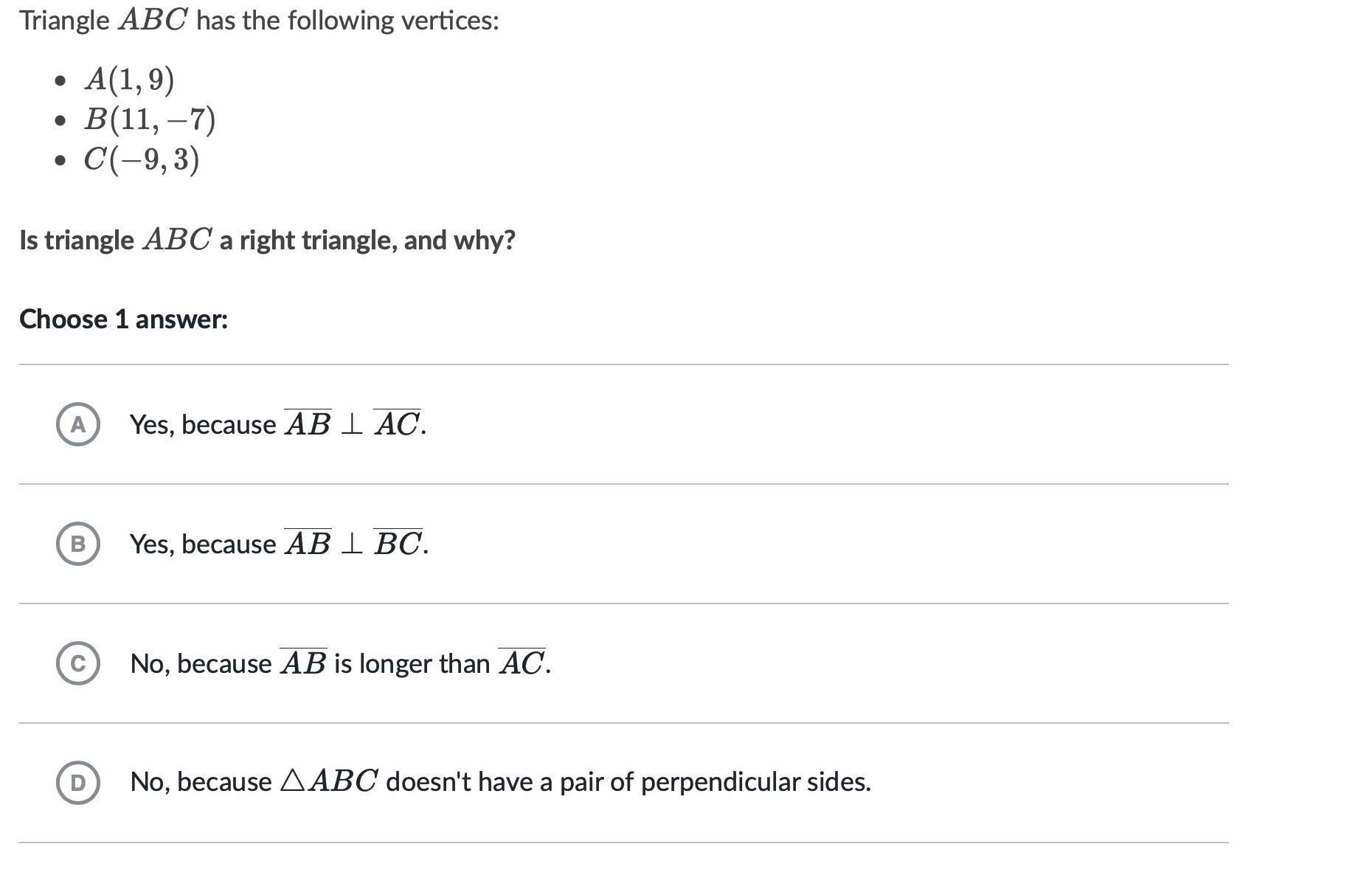Click the 'Is triangle ABC a right triangle' question

[267, 241]
